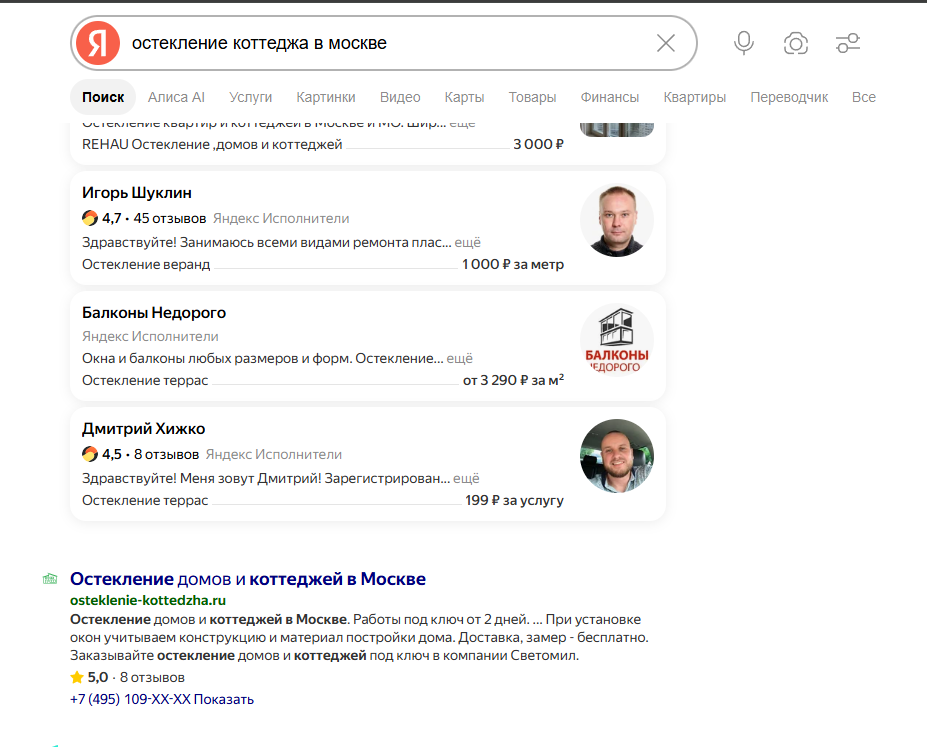
Task: Click 199 ₽ за услугу price
Action: click(x=514, y=500)
